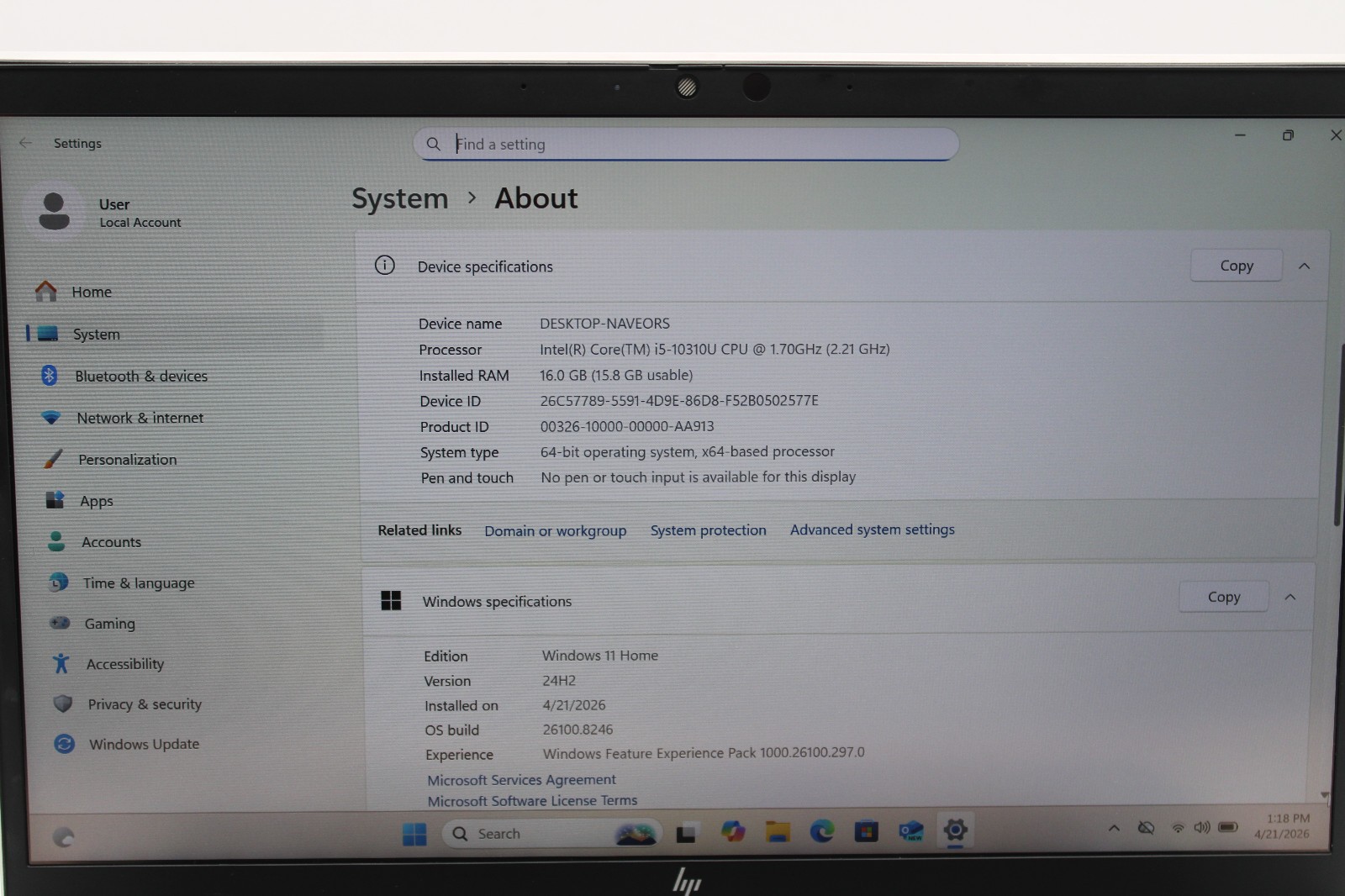Click the Accessibility figure icon
Screen dimensions: 1345x896
click(61, 663)
